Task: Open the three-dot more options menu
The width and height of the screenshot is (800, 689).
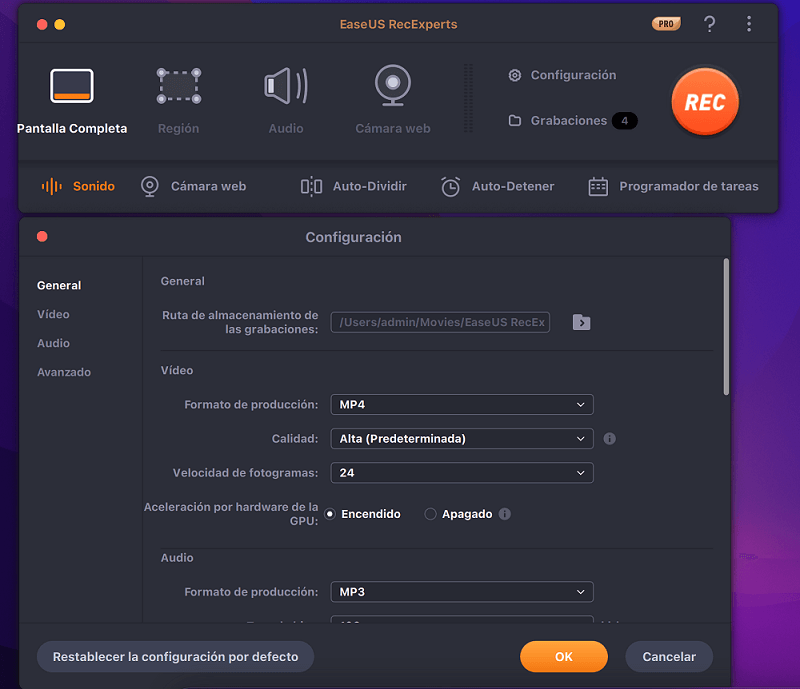Action: click(x=748, y=24)
